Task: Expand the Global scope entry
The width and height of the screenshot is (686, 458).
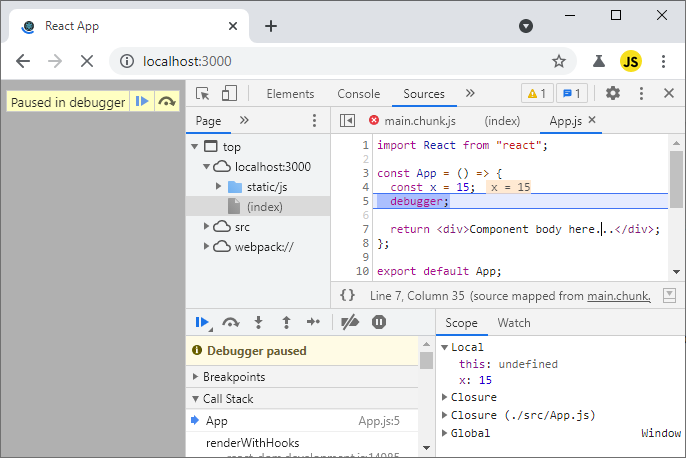Action: pos(444,433)
